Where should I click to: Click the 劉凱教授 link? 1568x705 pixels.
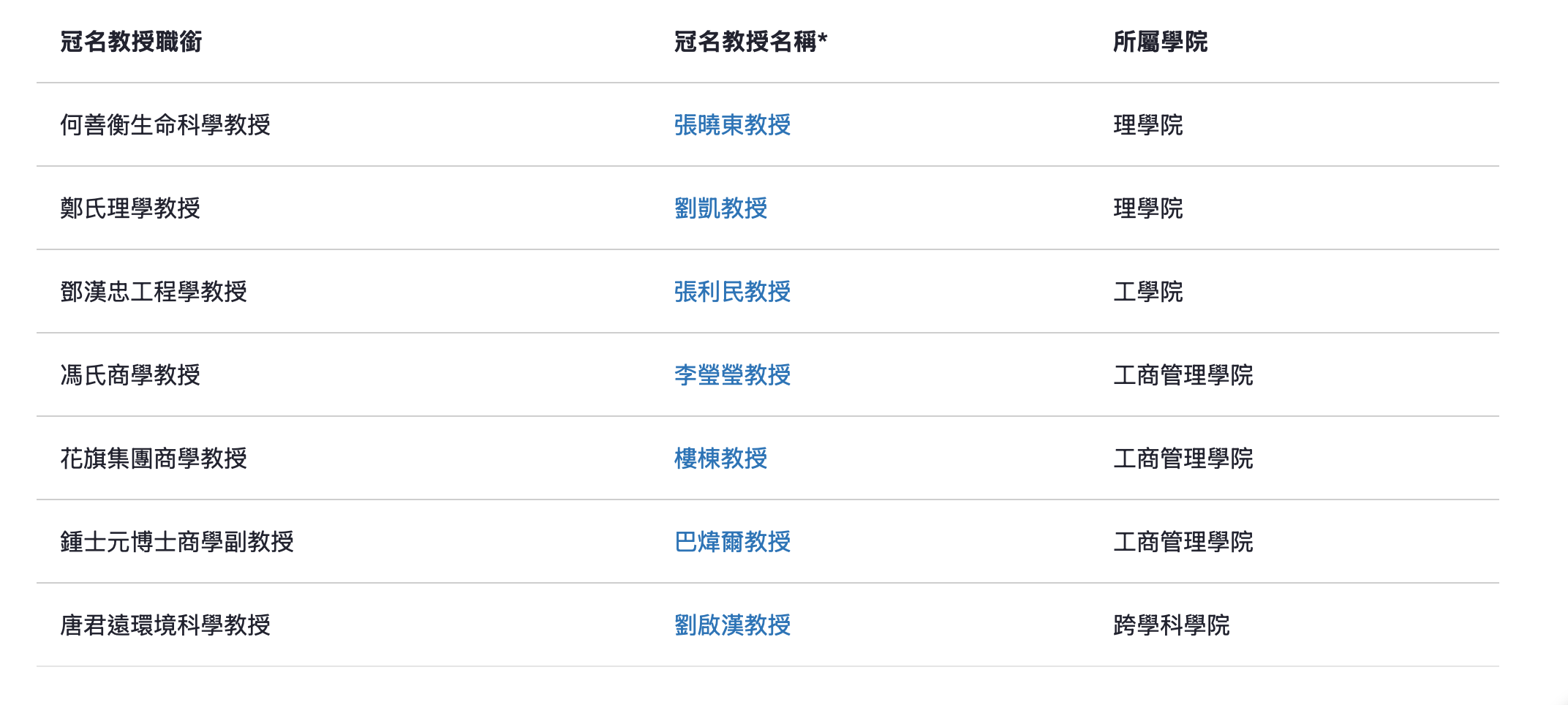point(720,208)
